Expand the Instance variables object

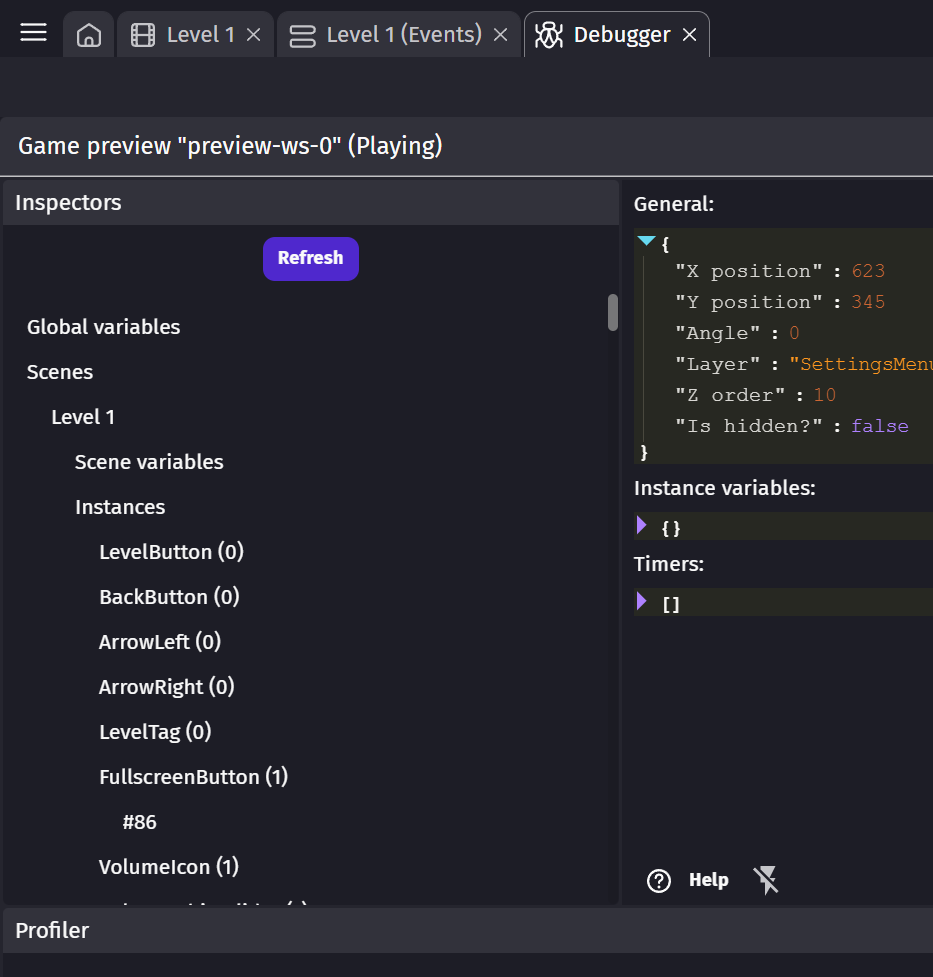coord(642,525)
